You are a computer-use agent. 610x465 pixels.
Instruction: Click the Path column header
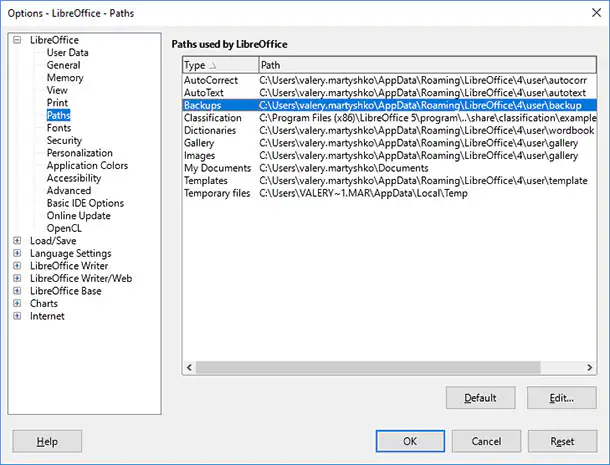427,65
